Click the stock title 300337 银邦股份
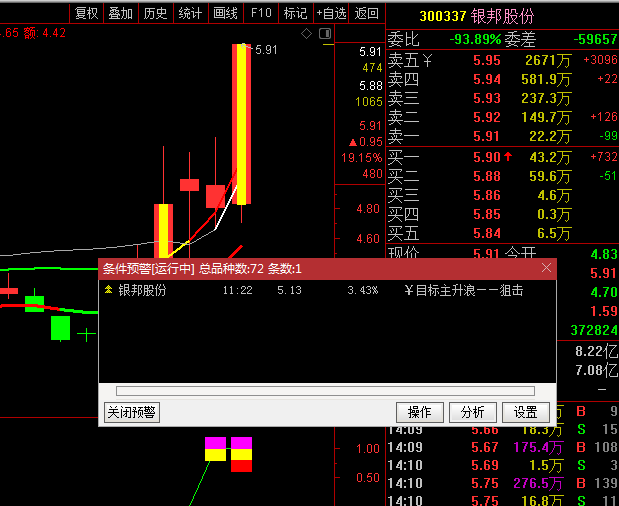 (x=476, y=16)
